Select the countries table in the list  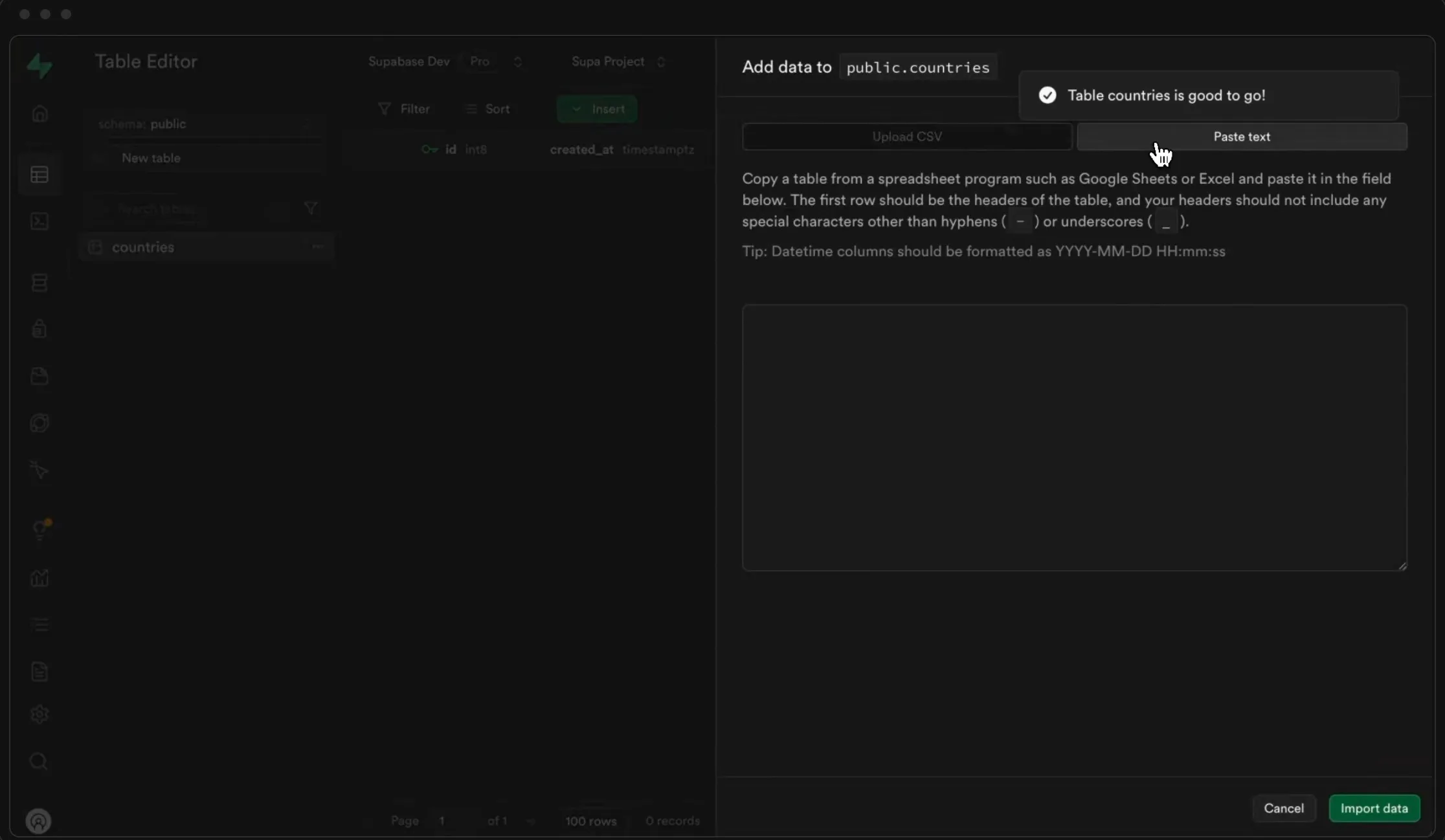click(x=206, y=247)
